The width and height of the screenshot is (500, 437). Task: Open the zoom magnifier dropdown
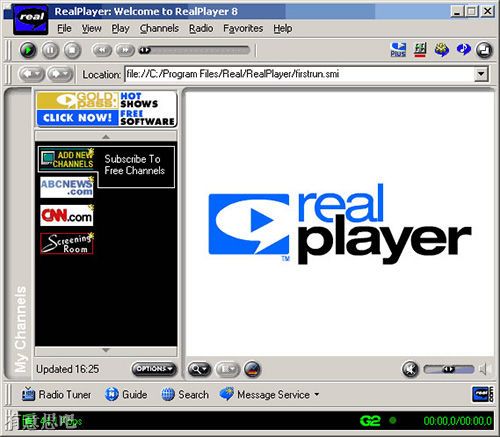199,369
